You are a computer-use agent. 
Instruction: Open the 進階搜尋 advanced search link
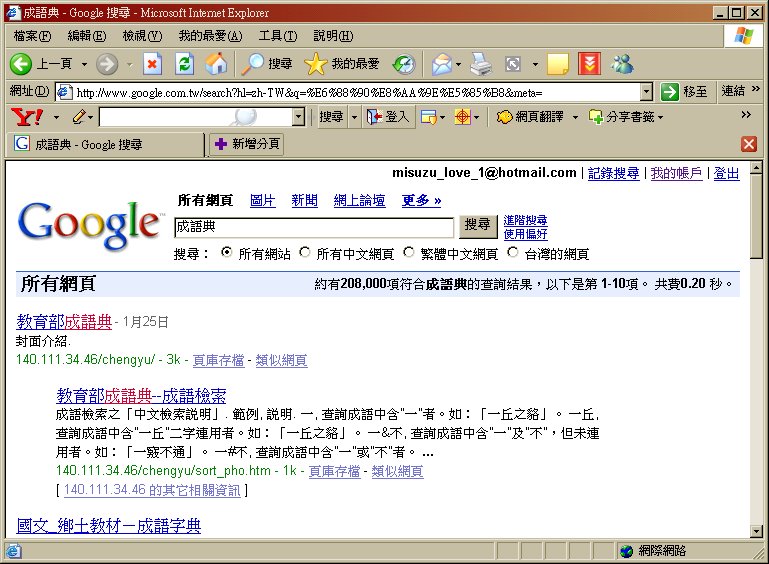pos(525,220)
